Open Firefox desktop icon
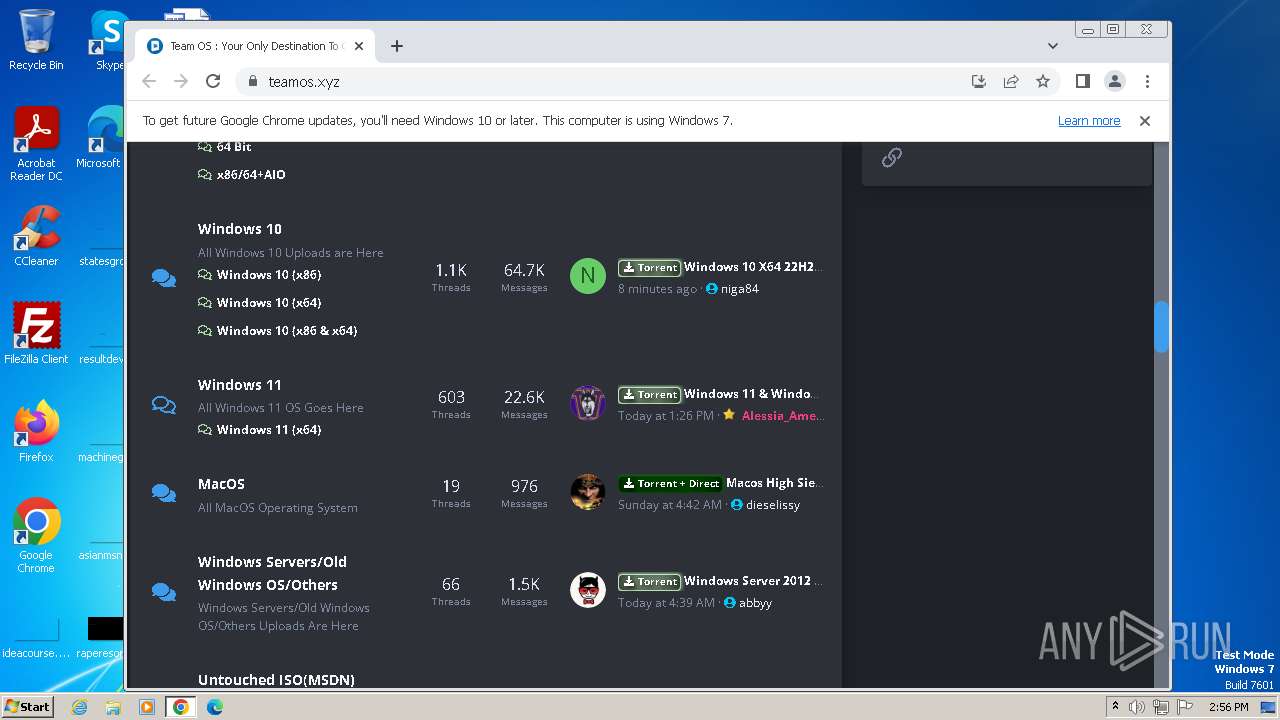 36,432
